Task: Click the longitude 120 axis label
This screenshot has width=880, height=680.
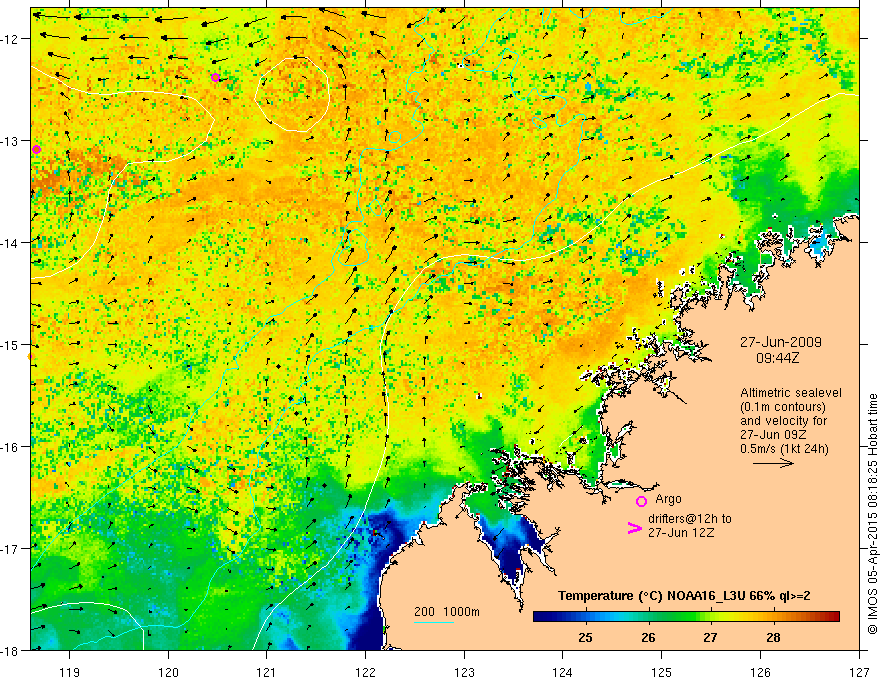Action: coord(168,672)
